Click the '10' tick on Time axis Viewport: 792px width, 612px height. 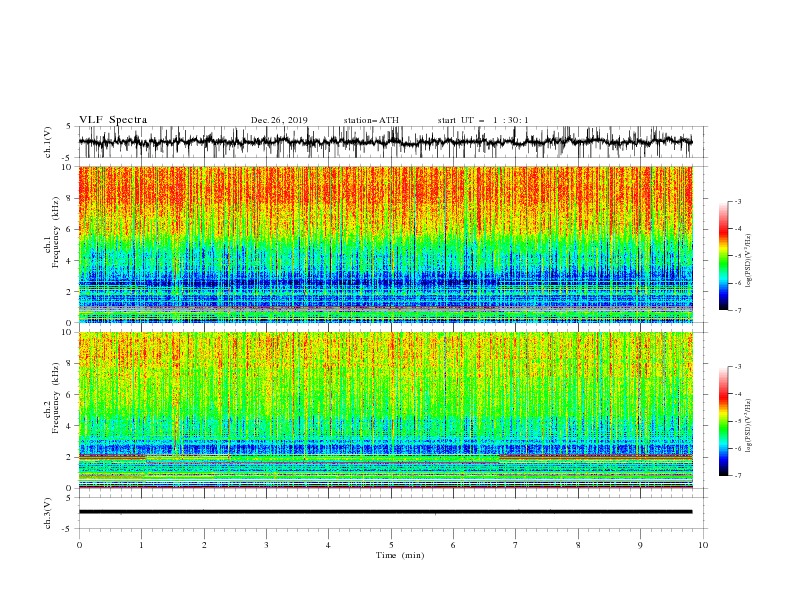[x=703, y=545]
